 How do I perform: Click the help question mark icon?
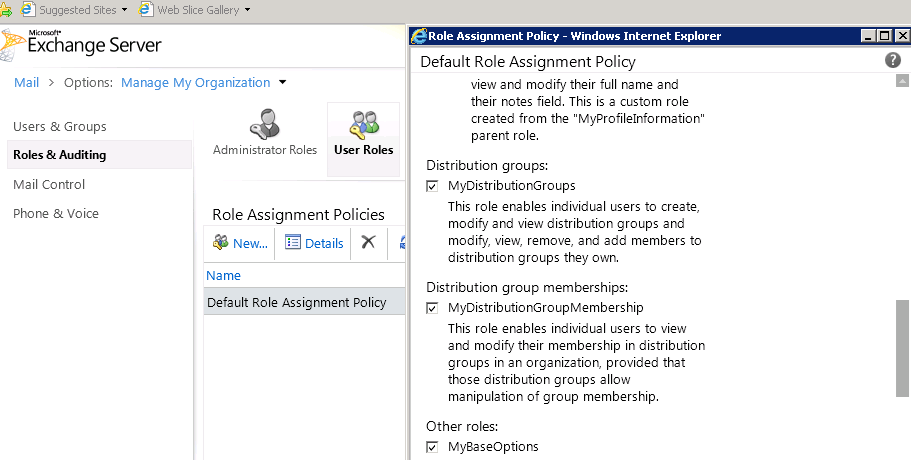click(x=892, y=60)
